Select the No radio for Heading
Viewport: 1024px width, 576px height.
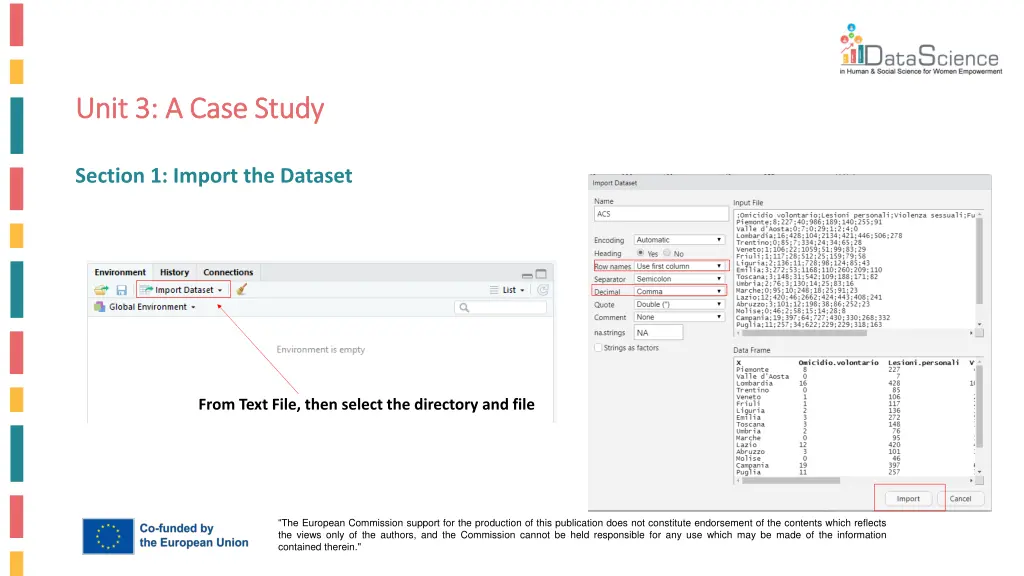pos(667,253)
